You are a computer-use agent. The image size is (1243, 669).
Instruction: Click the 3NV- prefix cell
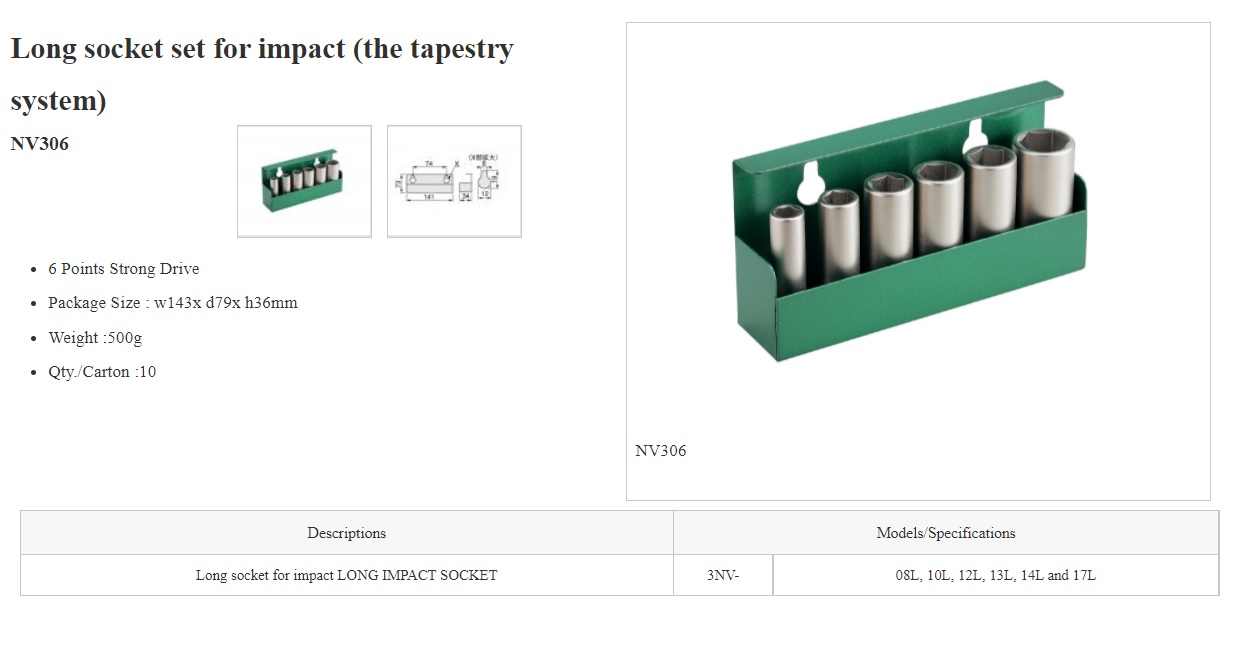click(x=723, y=575)
